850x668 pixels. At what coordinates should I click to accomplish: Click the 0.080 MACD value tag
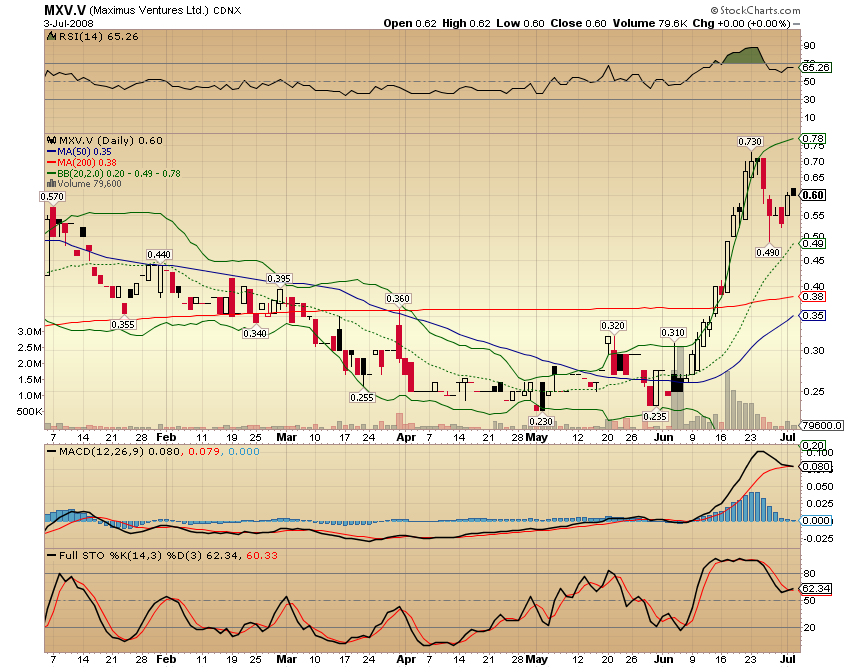(x=815, y=466)
